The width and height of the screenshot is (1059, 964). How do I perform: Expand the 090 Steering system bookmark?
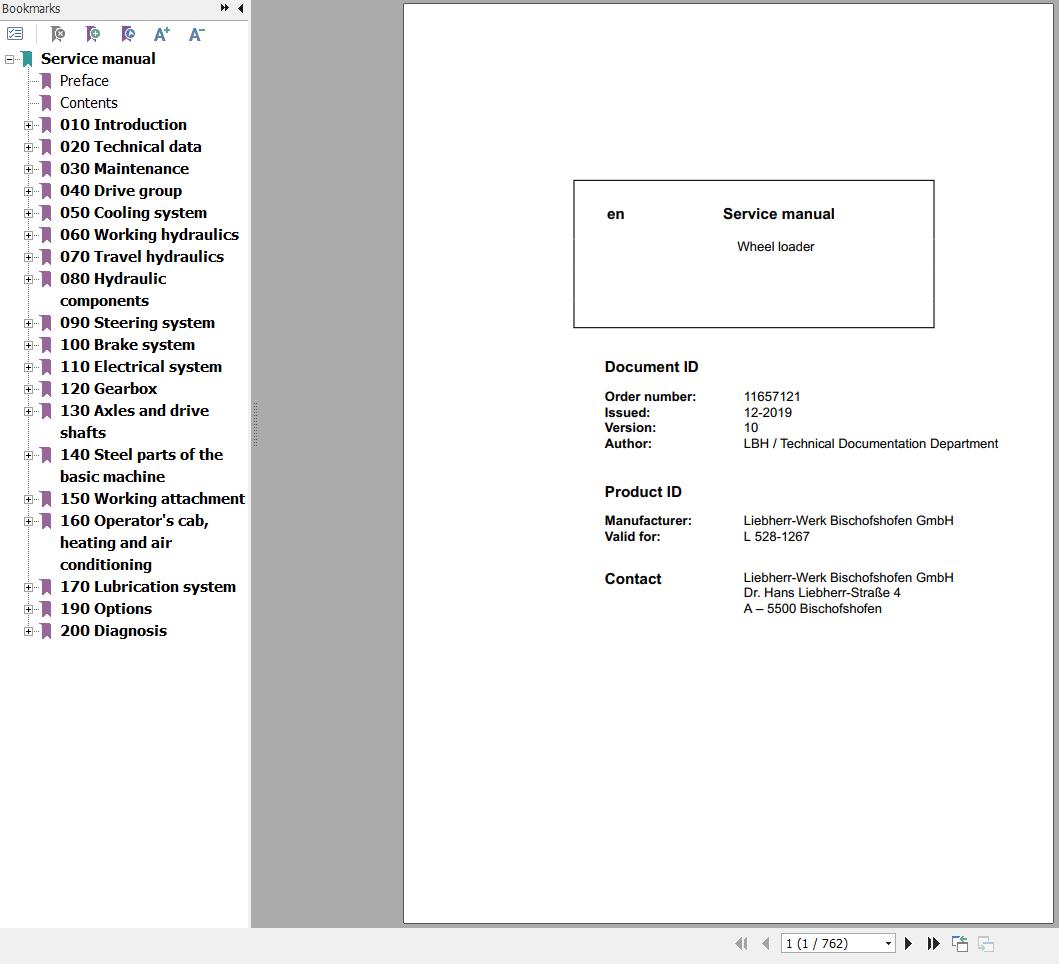(x=28, y=324)
